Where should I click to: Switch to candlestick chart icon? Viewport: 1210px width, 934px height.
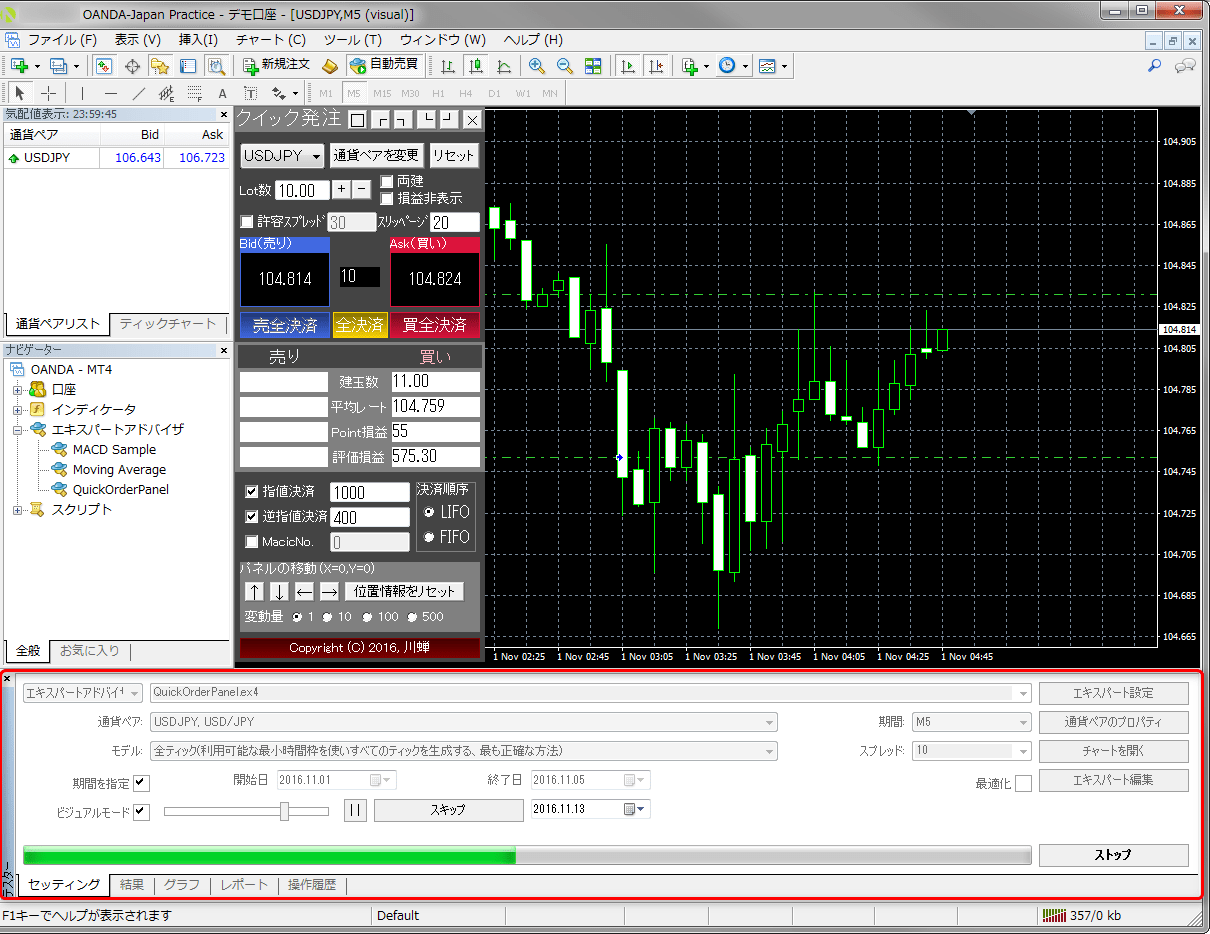coord(477,66)
